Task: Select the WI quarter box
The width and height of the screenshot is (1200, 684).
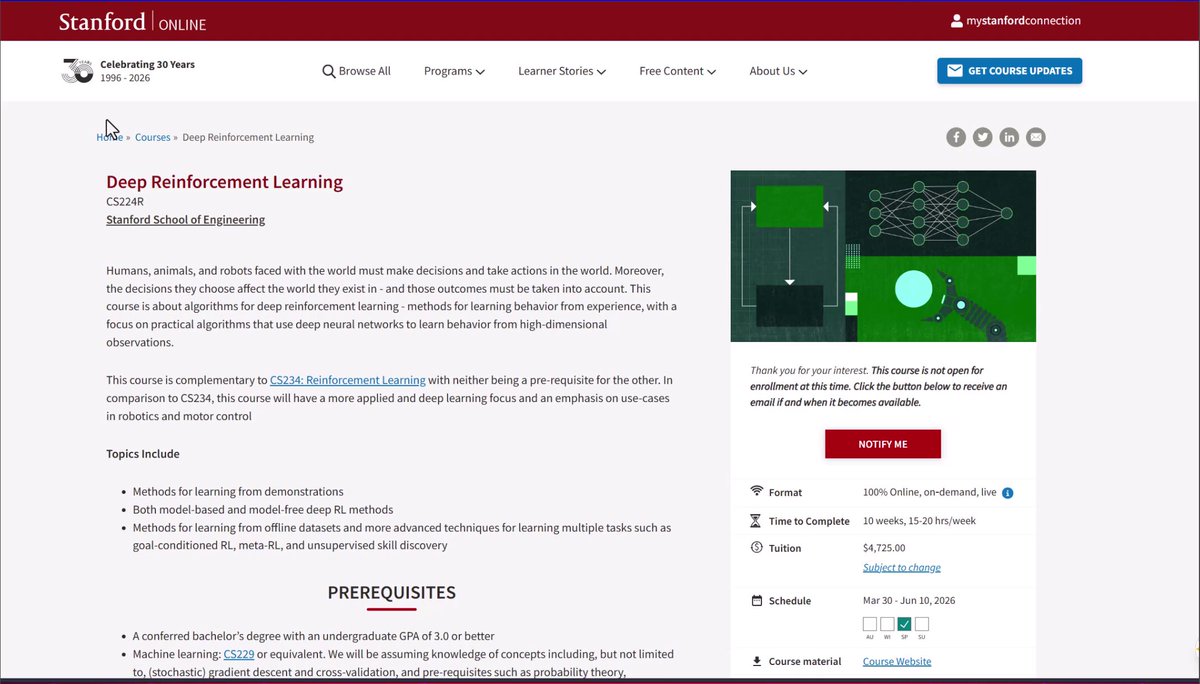Action: click(x=887, y=624)
